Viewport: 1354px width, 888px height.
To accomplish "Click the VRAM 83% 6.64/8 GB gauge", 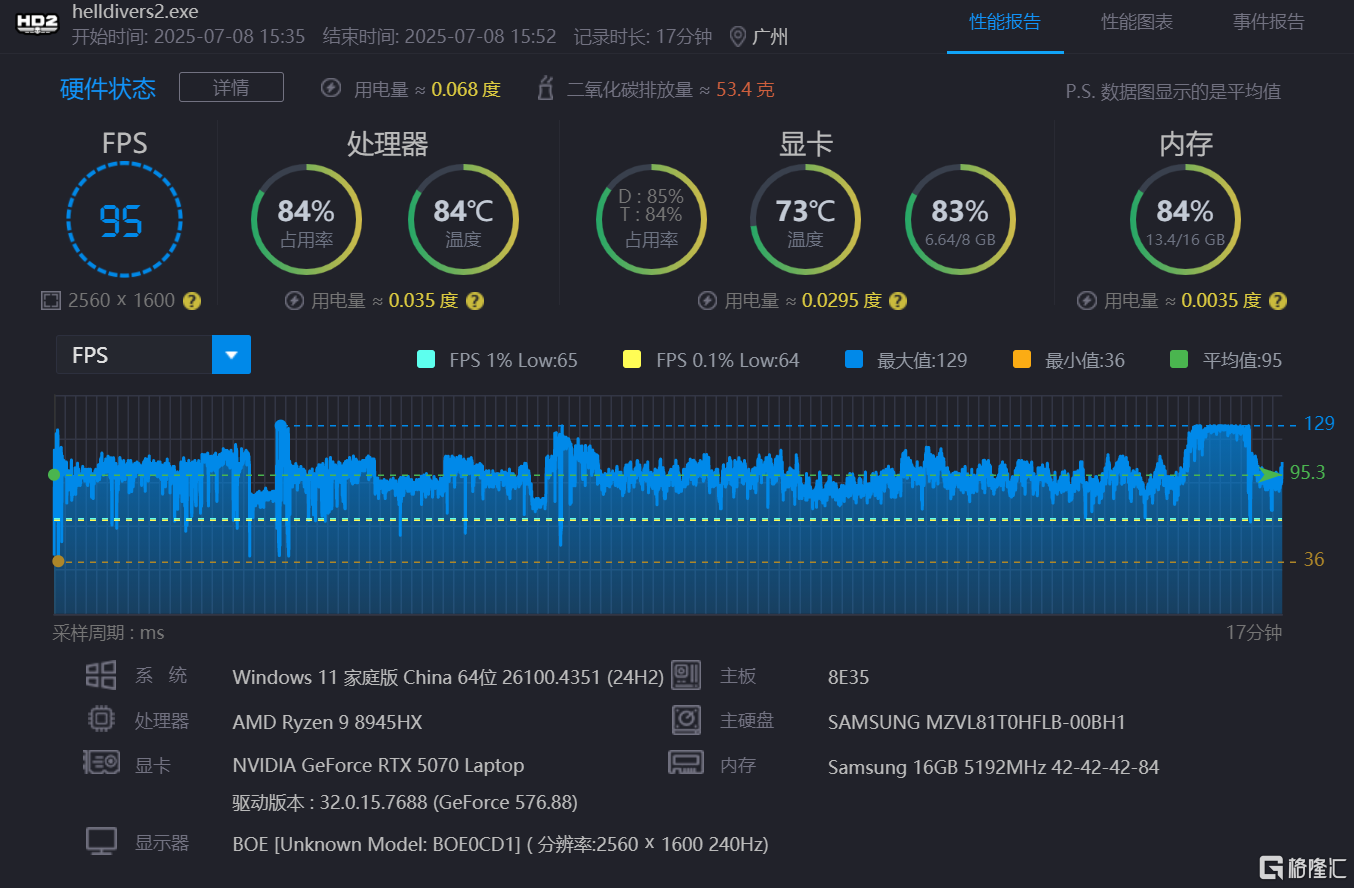I will [x=960, y=219].
